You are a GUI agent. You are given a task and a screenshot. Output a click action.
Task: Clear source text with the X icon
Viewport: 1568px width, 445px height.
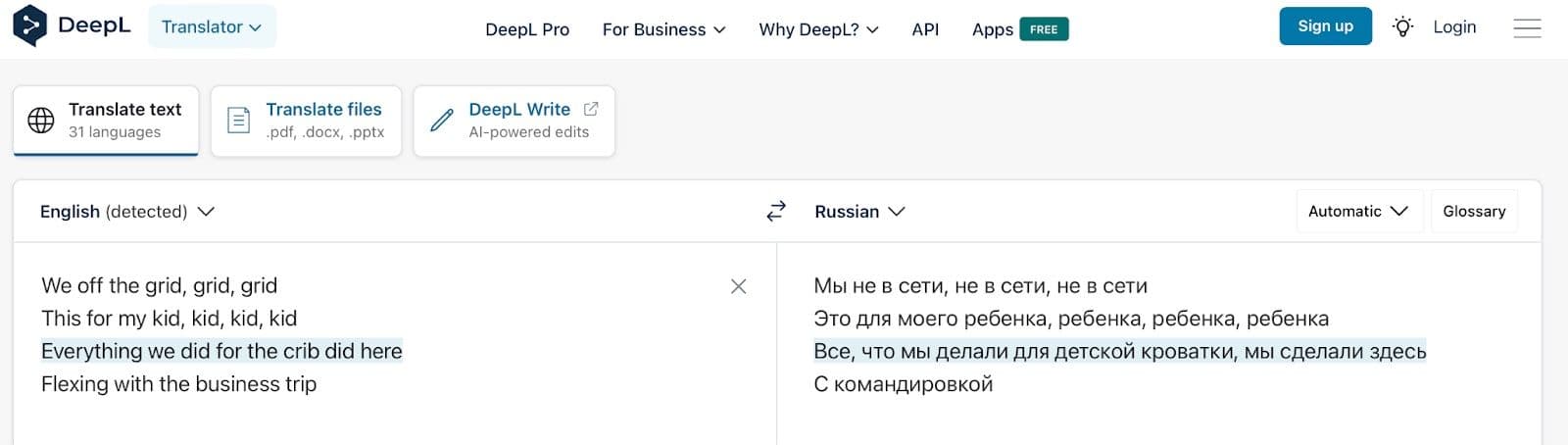pos(738,286)
